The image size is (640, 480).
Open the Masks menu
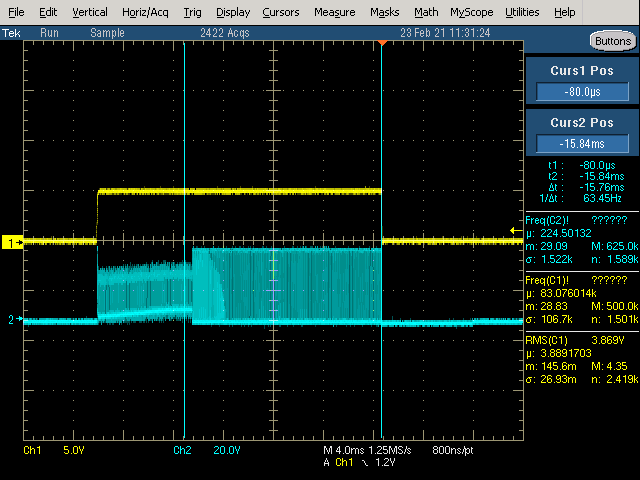384,12
